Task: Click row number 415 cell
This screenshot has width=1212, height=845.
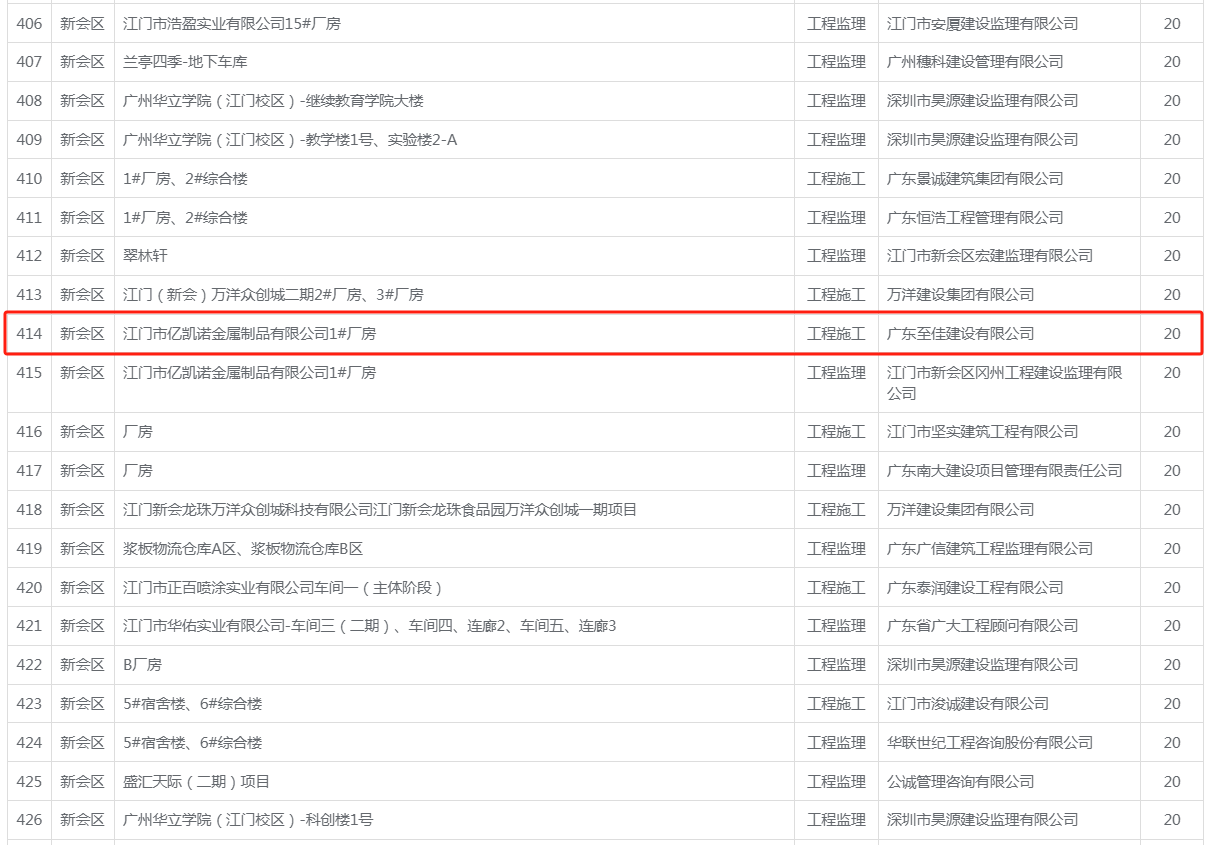Action: point(29,383)
